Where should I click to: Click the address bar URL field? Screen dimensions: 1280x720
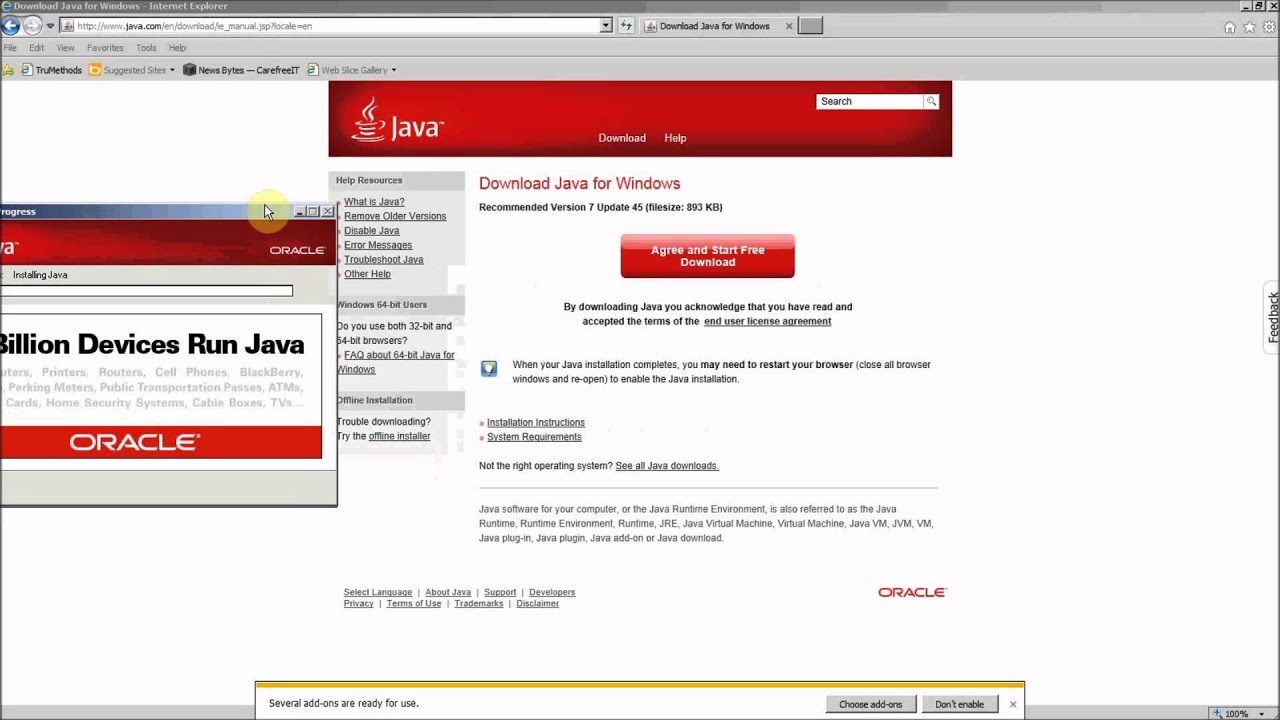[336, 26]
